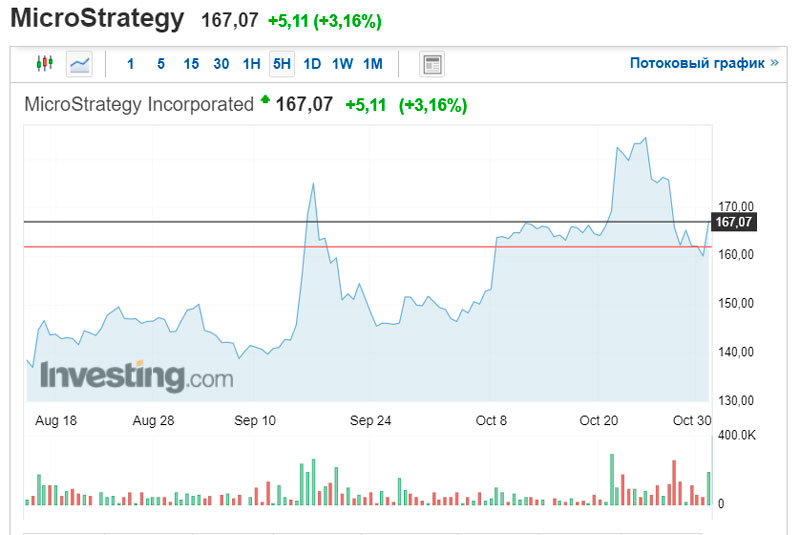Choose the 5H timeframe button
The width and height of the screenshot is (800, 535).
click(x=282, y=64)
